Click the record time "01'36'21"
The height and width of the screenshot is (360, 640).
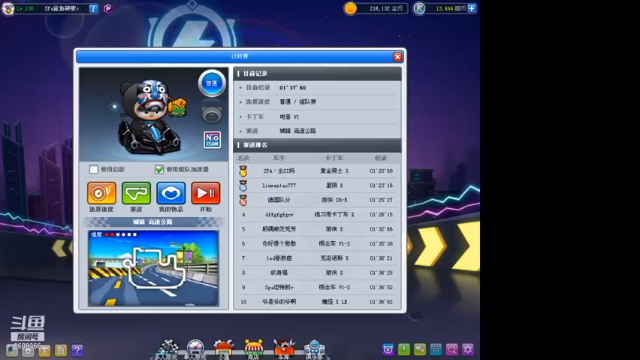coord(381,258)
